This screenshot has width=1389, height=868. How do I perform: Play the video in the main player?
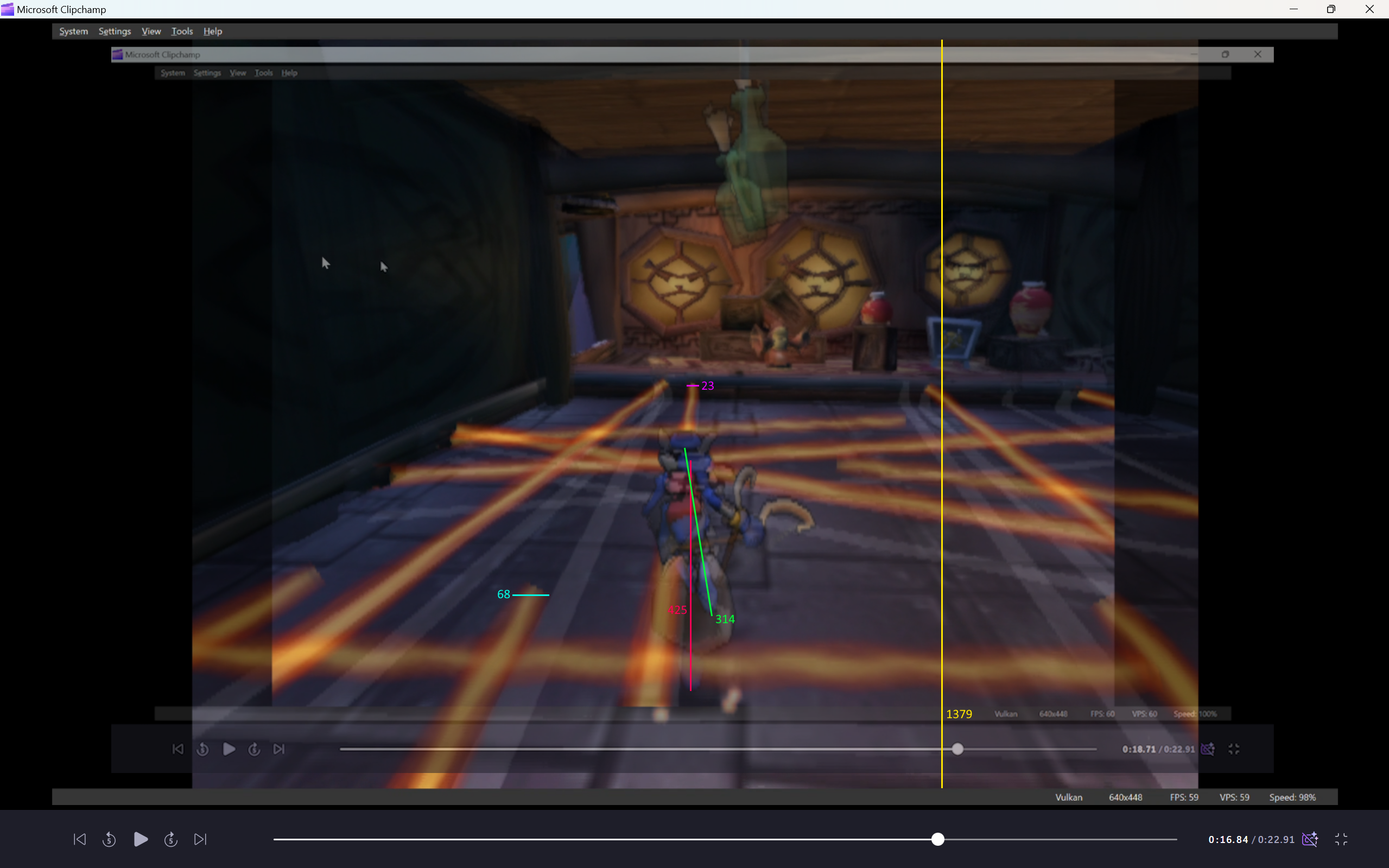click(x=141, y=839)
